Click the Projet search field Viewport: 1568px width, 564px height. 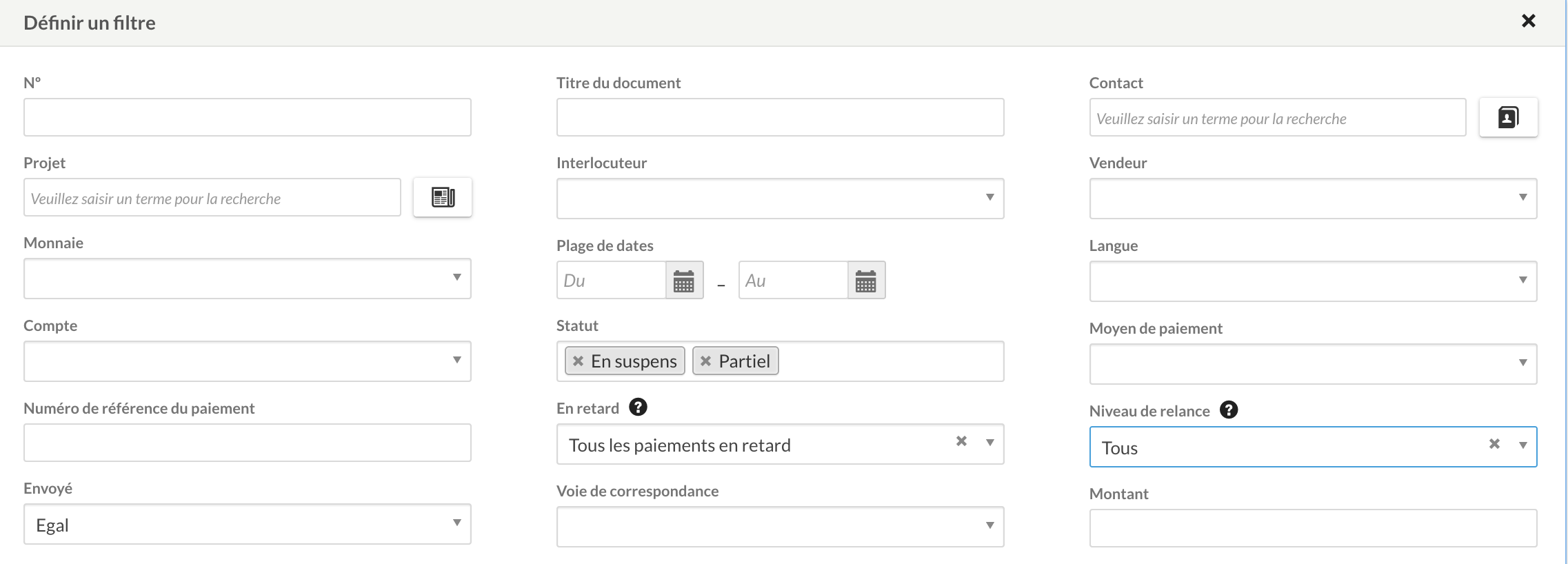click(212, 197)
